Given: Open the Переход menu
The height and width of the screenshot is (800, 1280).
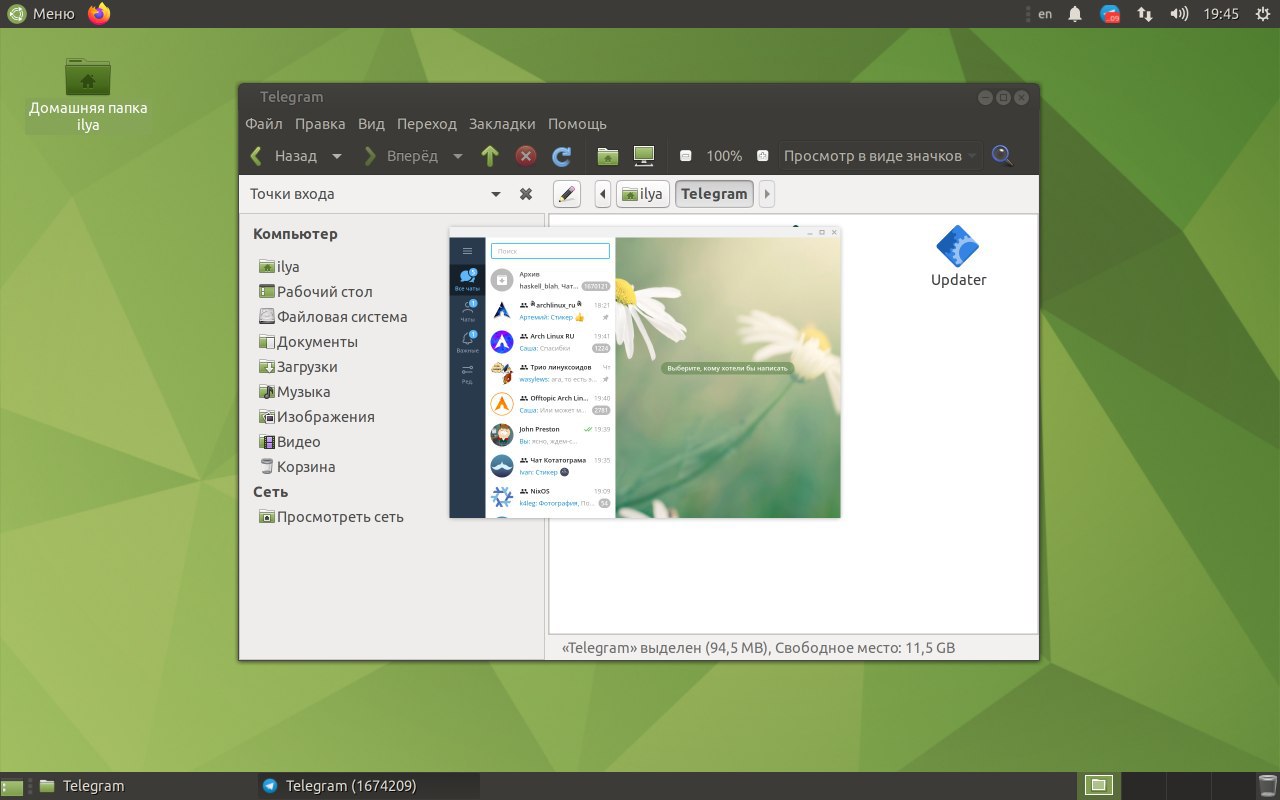Looking at the screenshot, I should pyautogui.click(x=427, y=124).
